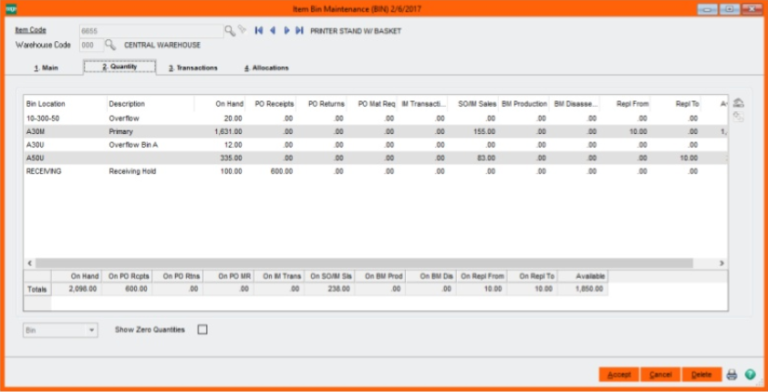Screen dimensions: 768x392
Task: Click the Sage application icon in the title bar
Action: tap(10, 9)
